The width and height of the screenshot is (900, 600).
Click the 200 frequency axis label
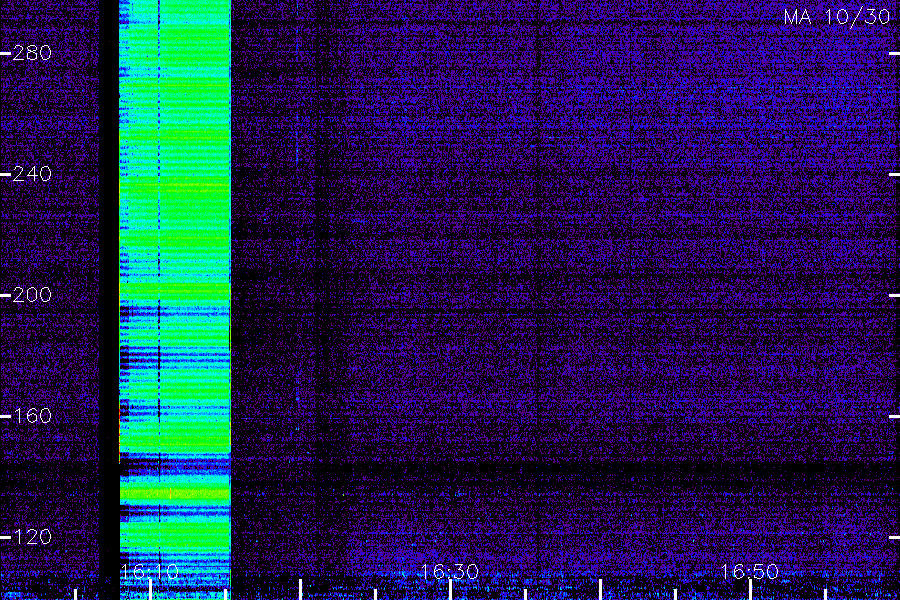click(x=32, y=295)
